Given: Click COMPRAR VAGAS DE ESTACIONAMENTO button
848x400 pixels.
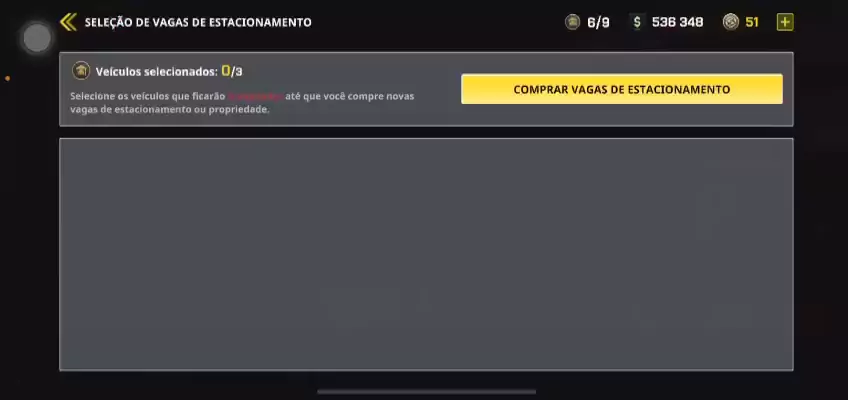Looking at the screenshot, I should [621, 89].
